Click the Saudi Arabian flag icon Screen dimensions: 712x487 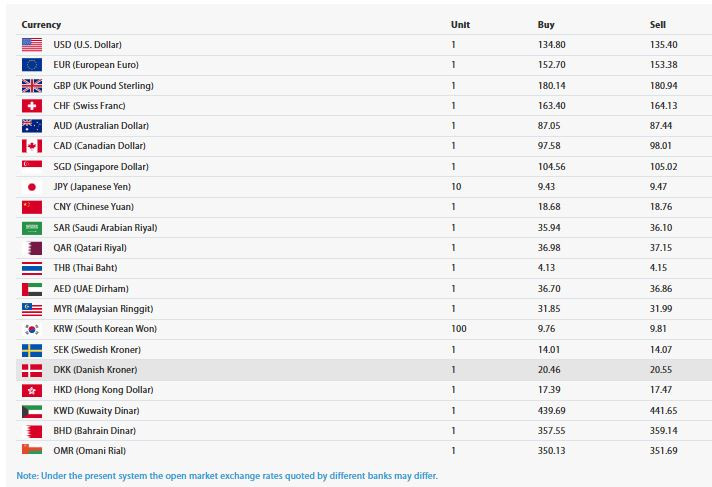(32, 228)
